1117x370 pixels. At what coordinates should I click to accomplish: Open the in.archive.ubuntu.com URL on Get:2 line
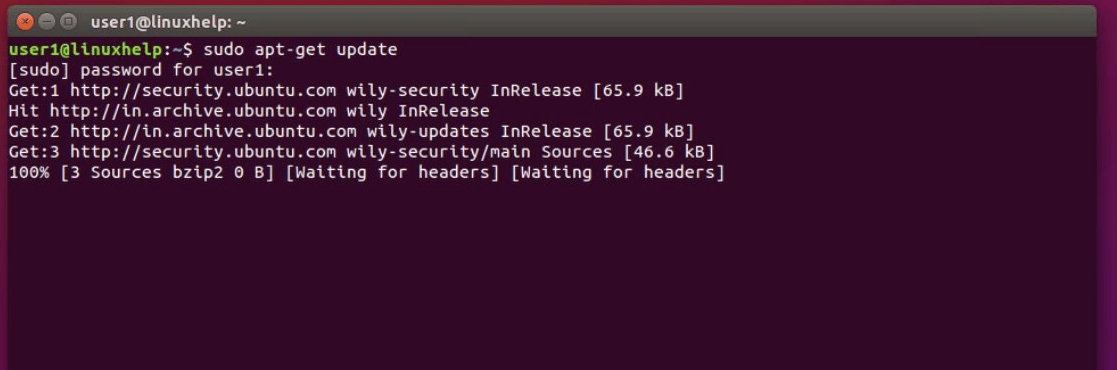(x=213, y=132)
